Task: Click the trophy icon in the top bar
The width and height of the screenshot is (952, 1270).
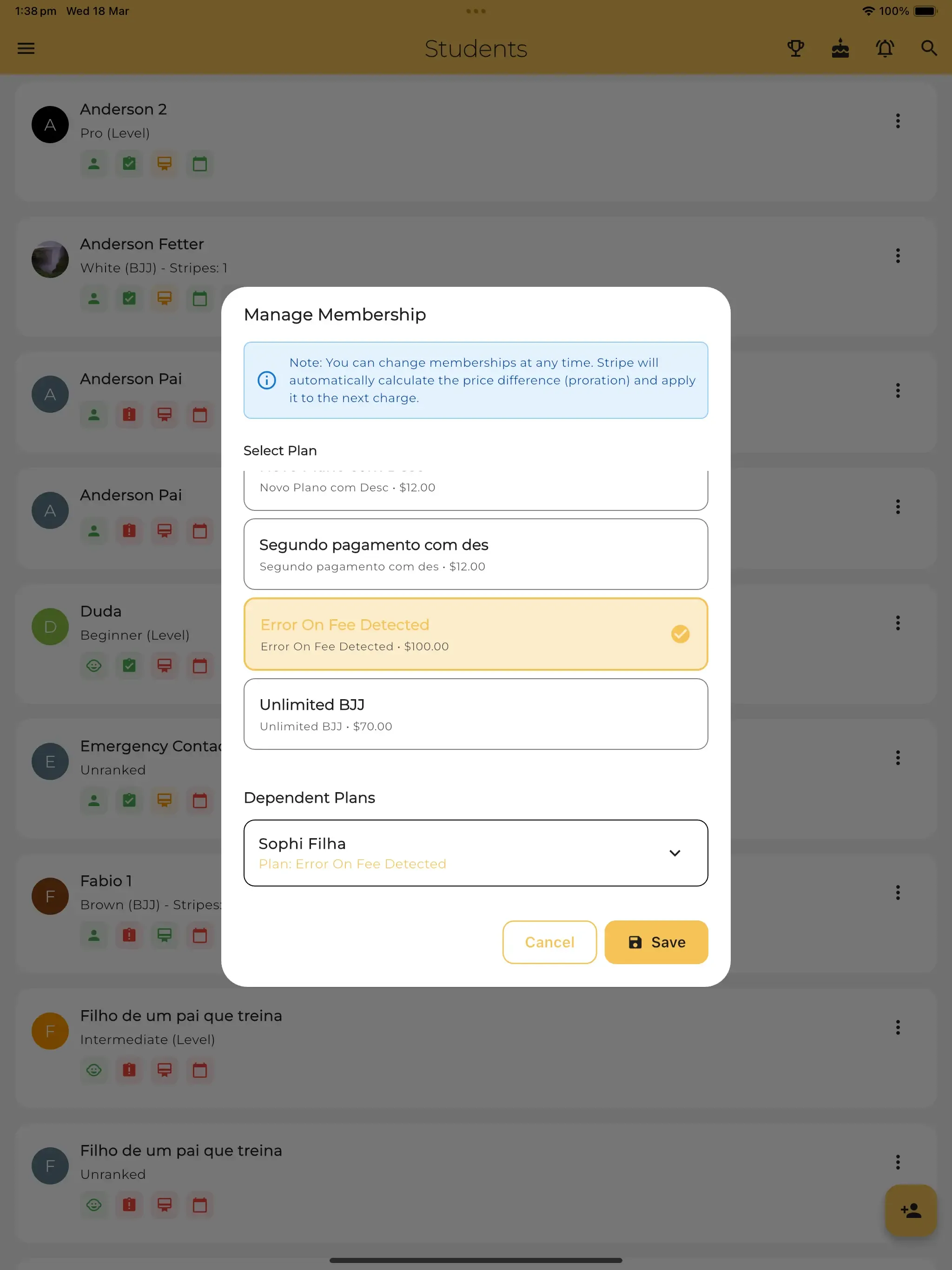Action: [x=795, y=49]
